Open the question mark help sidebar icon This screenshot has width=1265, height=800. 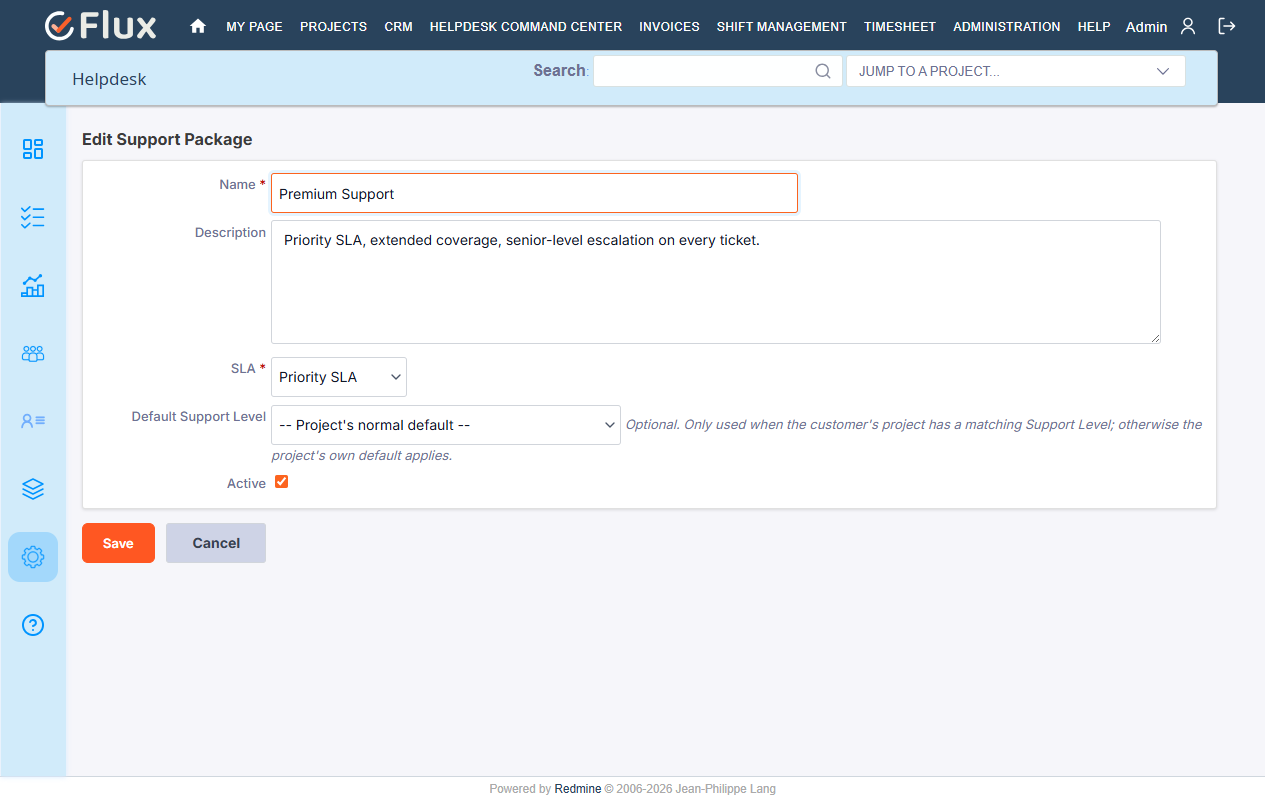[x=33, y=625]
